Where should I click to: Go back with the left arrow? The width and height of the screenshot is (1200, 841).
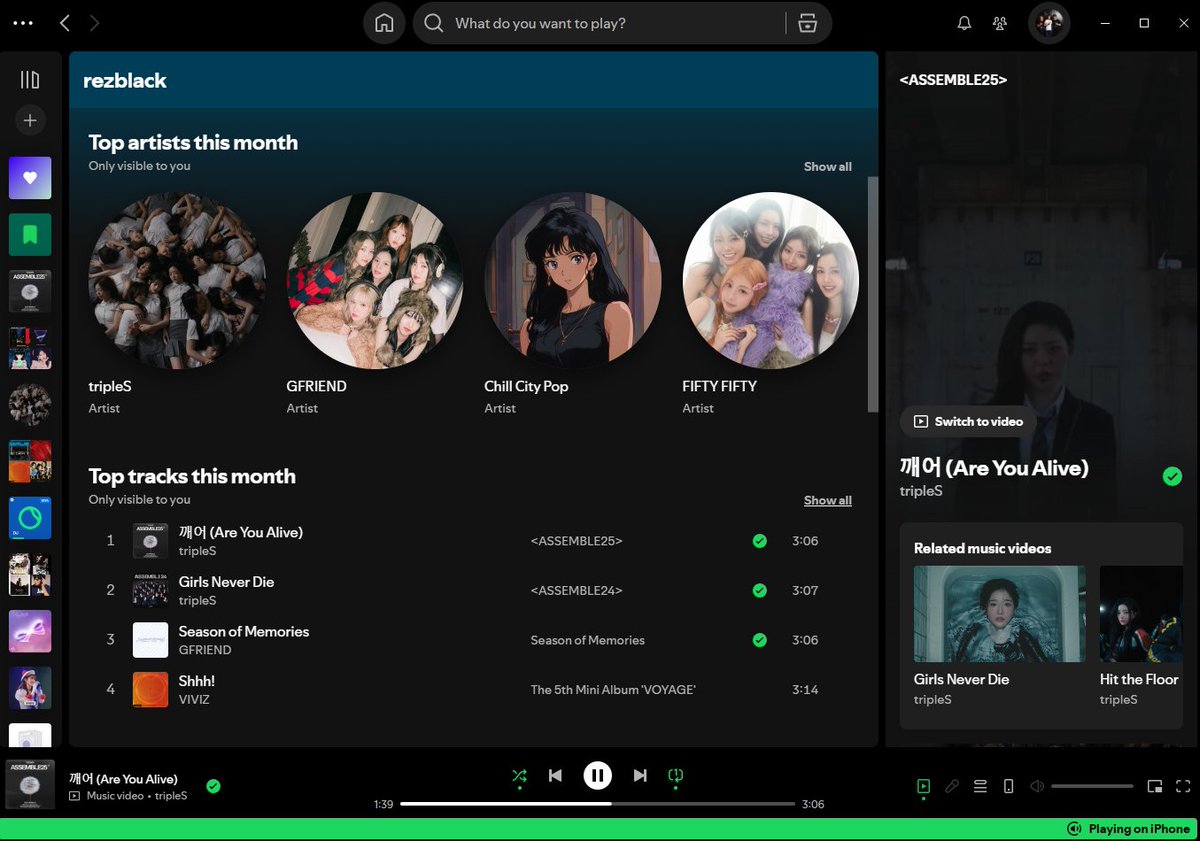tap(65, 23)
